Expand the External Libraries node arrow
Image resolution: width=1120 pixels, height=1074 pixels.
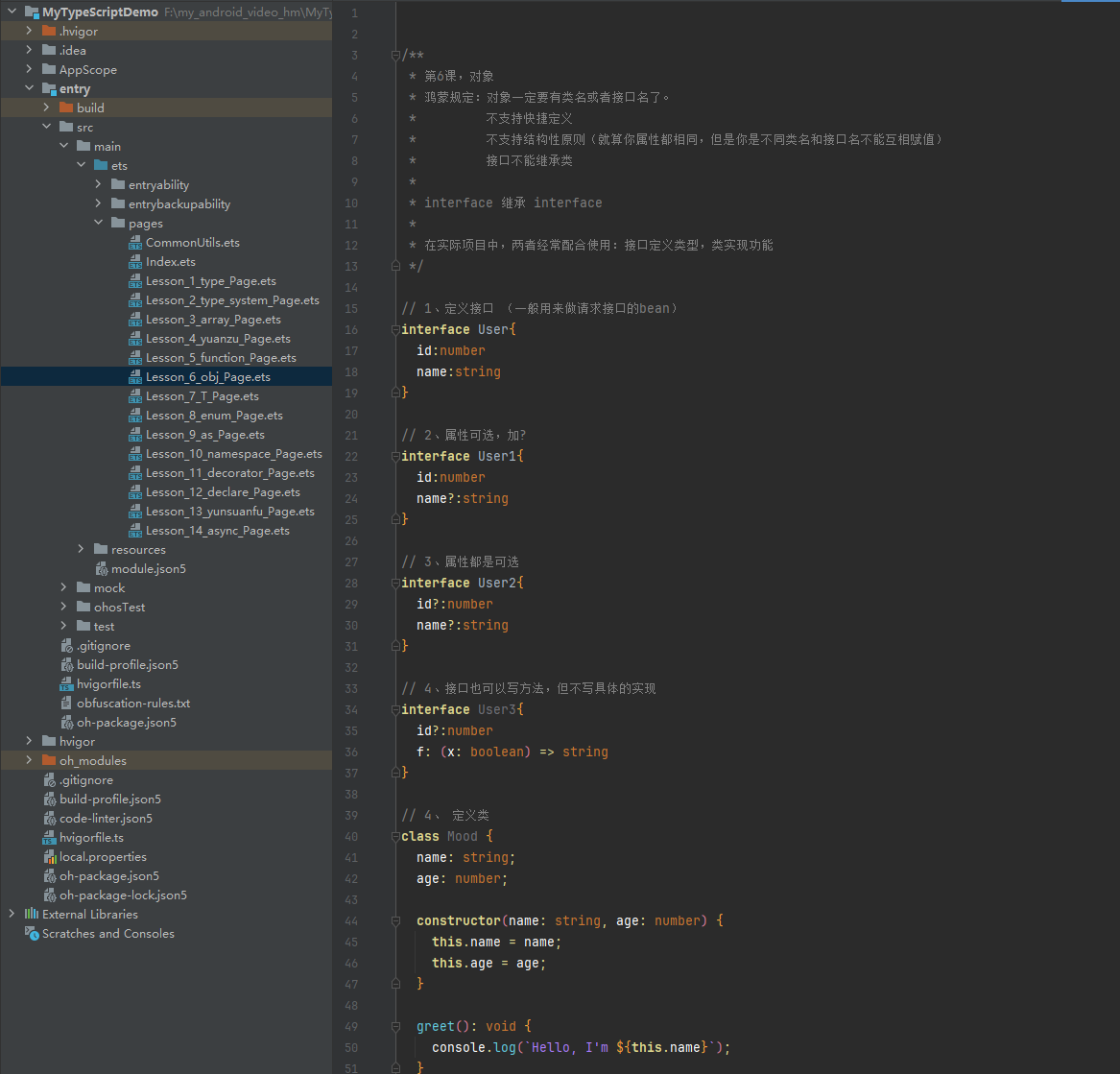[x=12, y=914]
